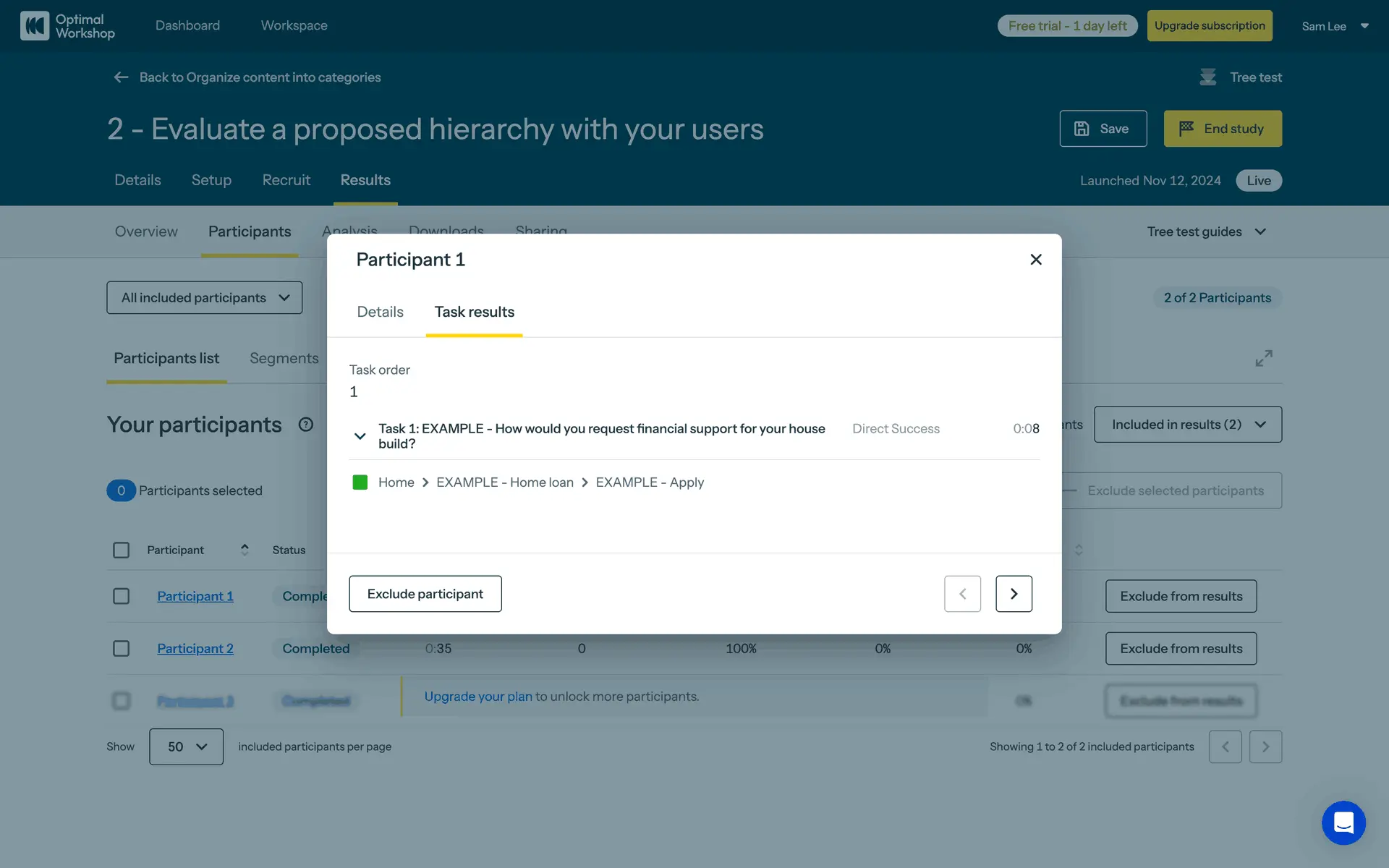Screen dimensions: 1389x868
Task: Click the Exclude participant button
Action: click(425, 594)
